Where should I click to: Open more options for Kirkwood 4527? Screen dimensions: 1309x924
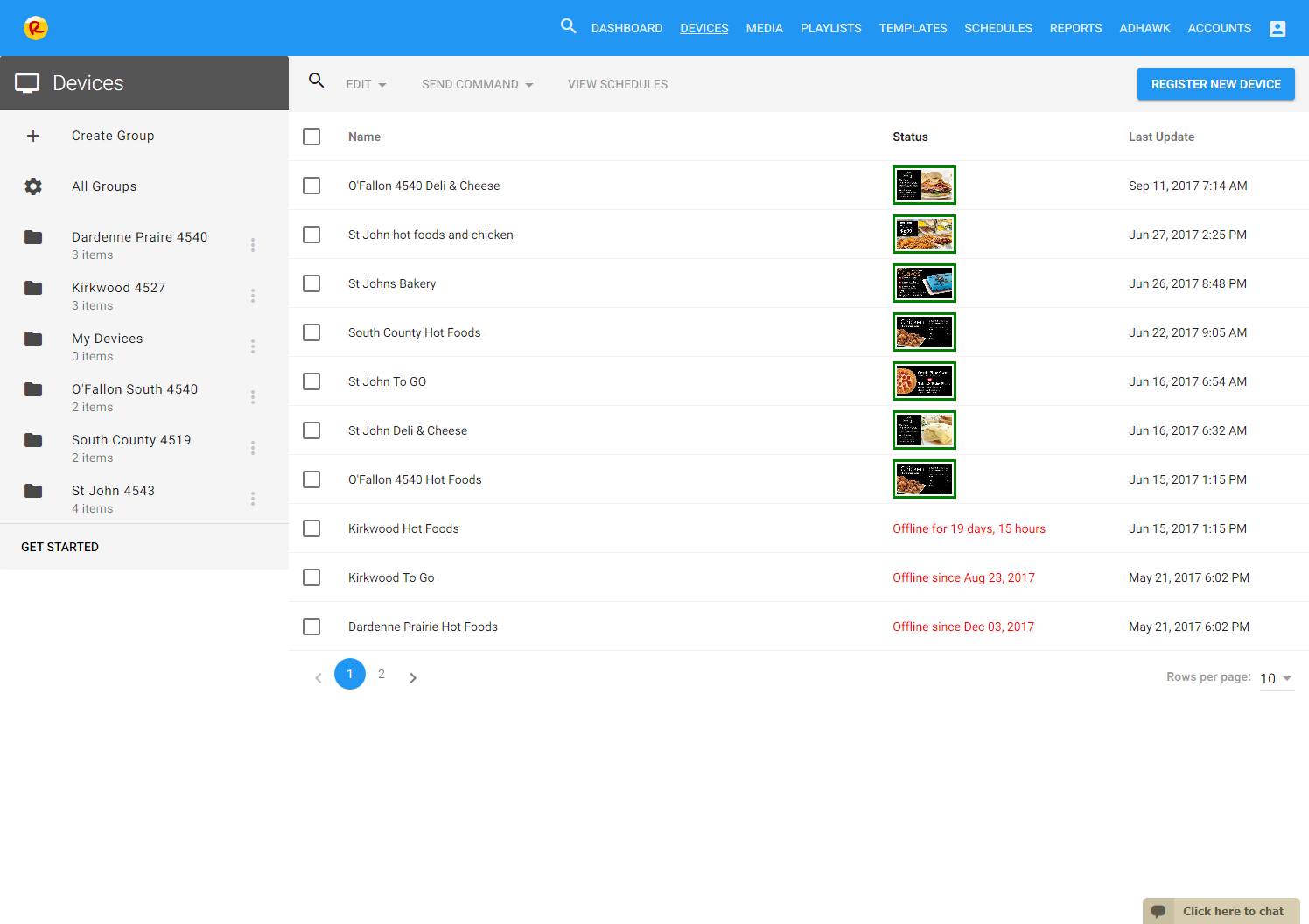coord(253,296)
